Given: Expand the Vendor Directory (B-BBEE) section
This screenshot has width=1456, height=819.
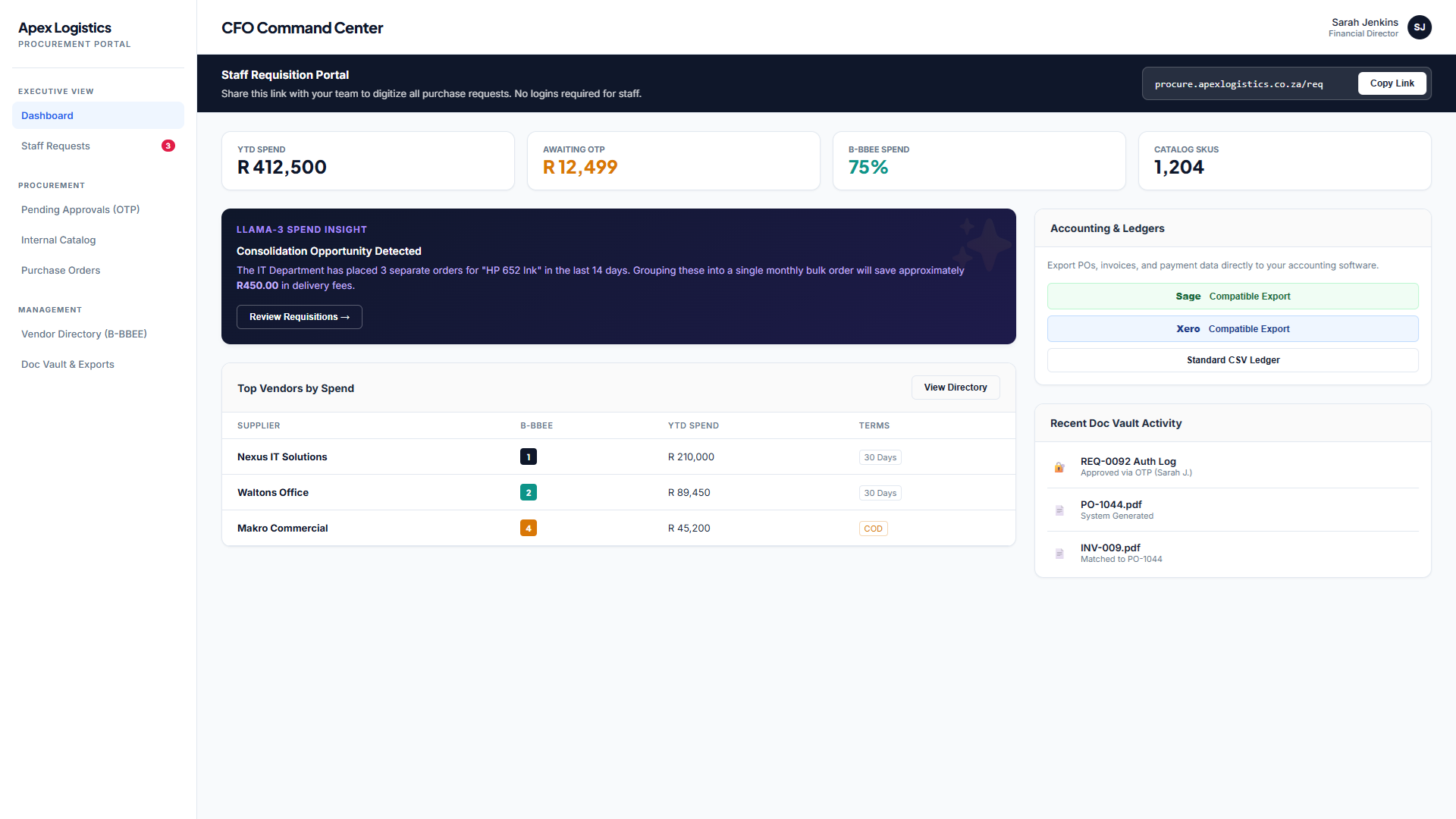Looking at the screenshot, I should point(84,334).
